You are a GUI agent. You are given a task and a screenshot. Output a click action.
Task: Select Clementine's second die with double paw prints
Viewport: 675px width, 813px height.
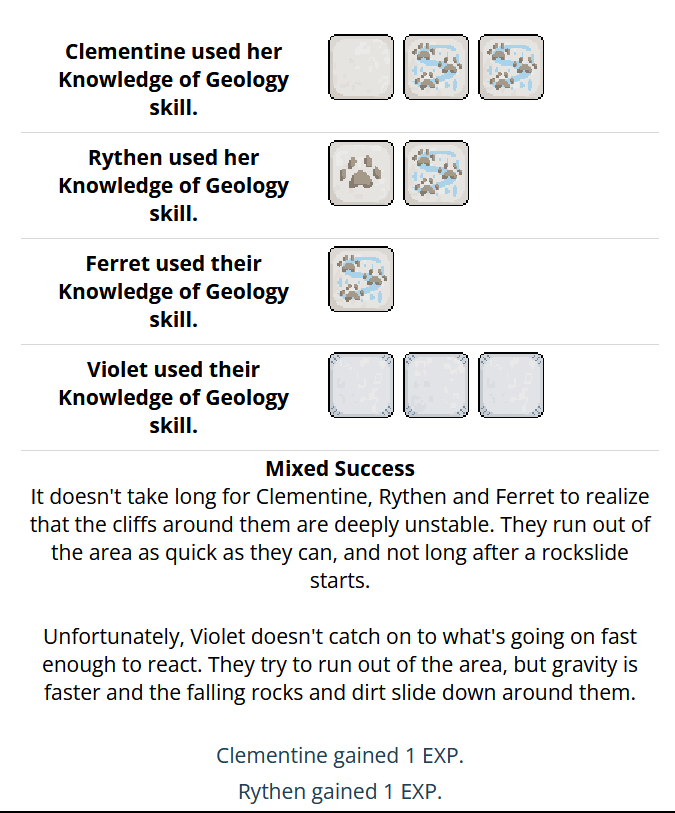436,67
